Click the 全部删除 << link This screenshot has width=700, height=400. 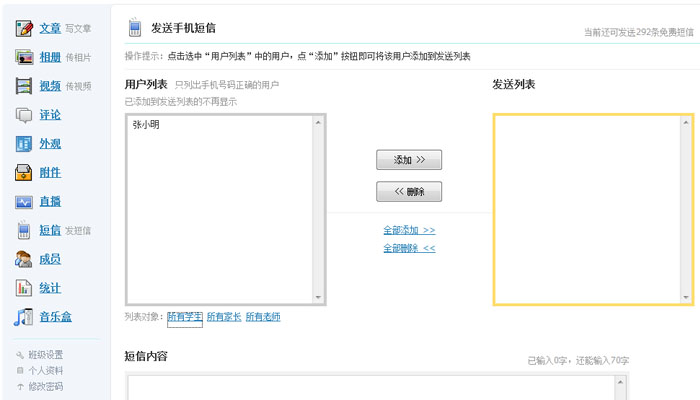[x=409, y=248]
